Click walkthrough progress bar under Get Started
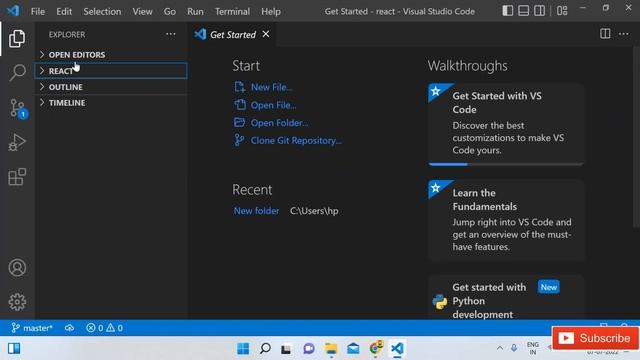640x360 pixels. point(506,164)
